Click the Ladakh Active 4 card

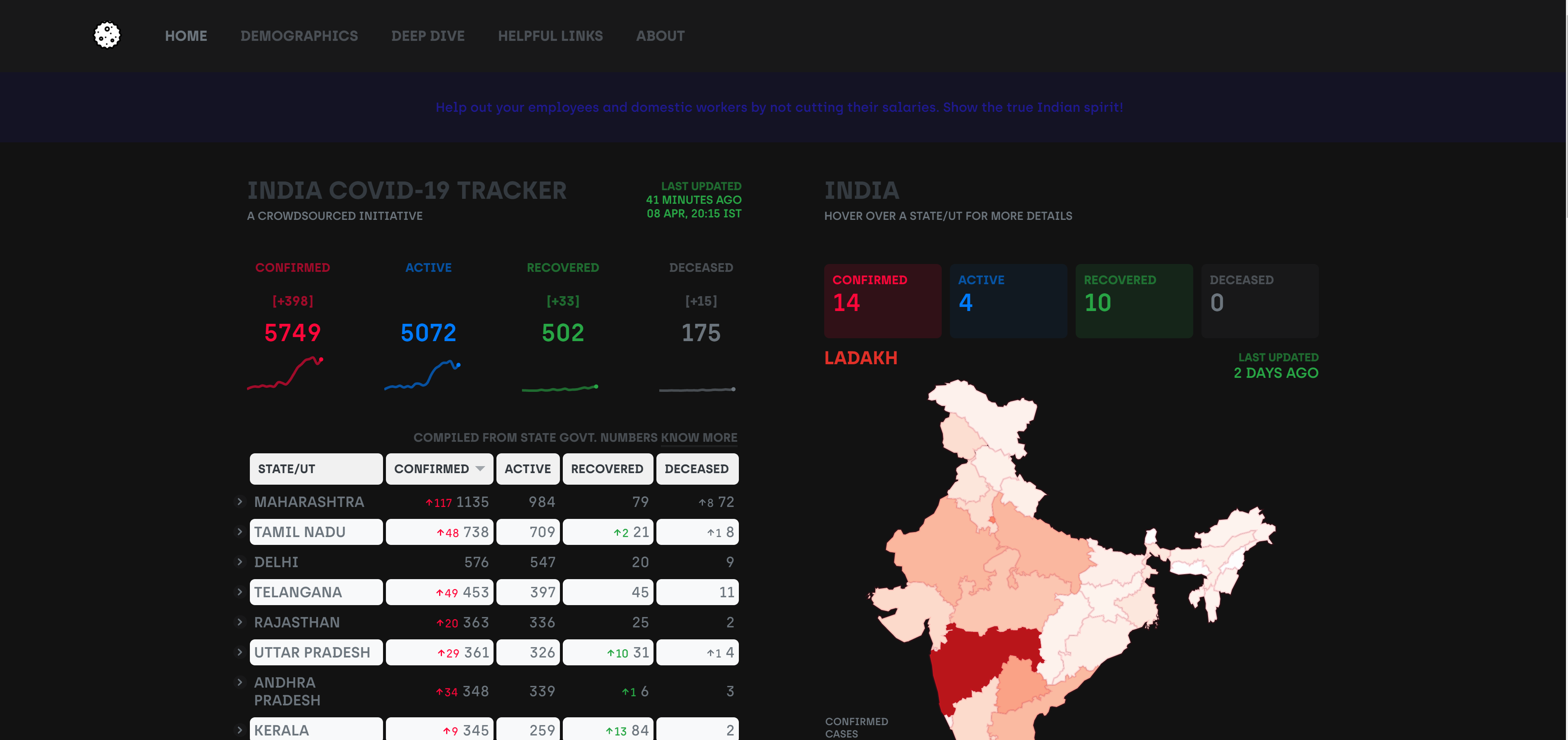(x=1009, y=301)
